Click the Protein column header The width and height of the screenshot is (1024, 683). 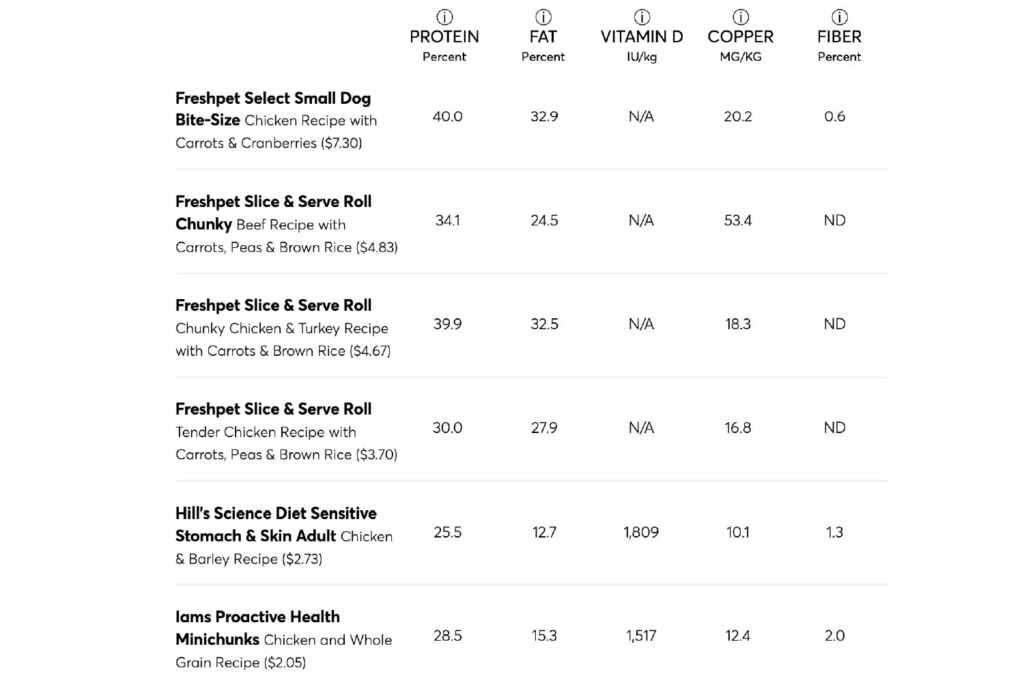click(x=444, y=37)
